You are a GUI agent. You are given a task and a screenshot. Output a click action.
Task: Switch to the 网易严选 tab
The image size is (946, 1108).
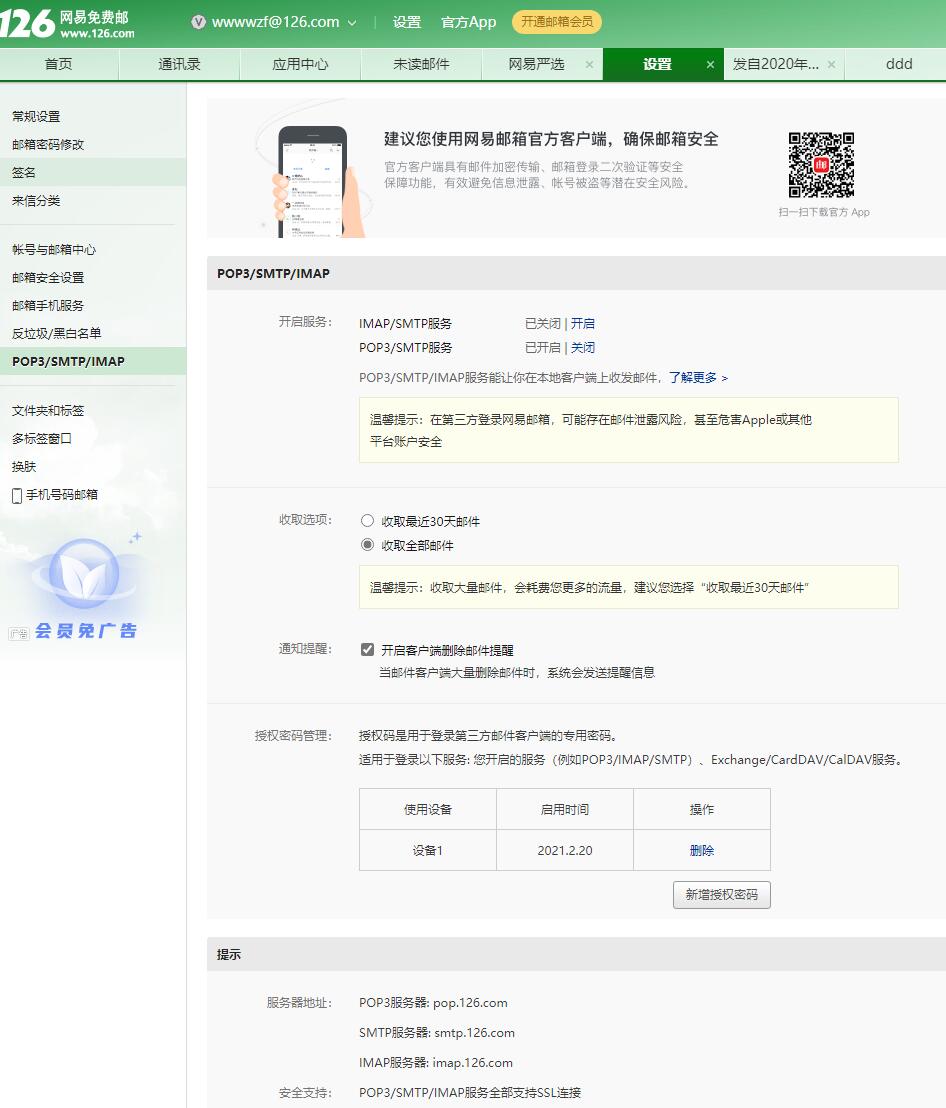pos(536,64)
